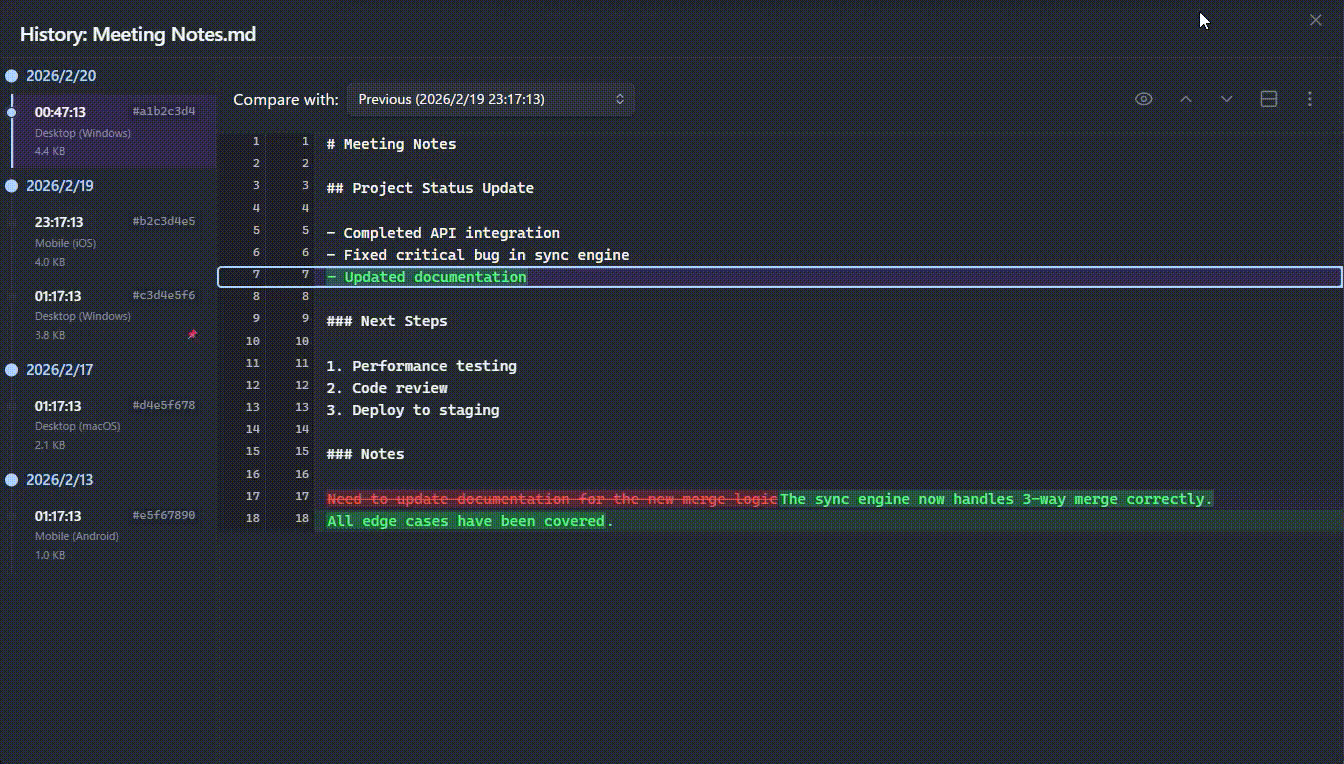Click the "2. Code review" line
The width and height of the screenshot is (1344, 764).
click(387, 388)
